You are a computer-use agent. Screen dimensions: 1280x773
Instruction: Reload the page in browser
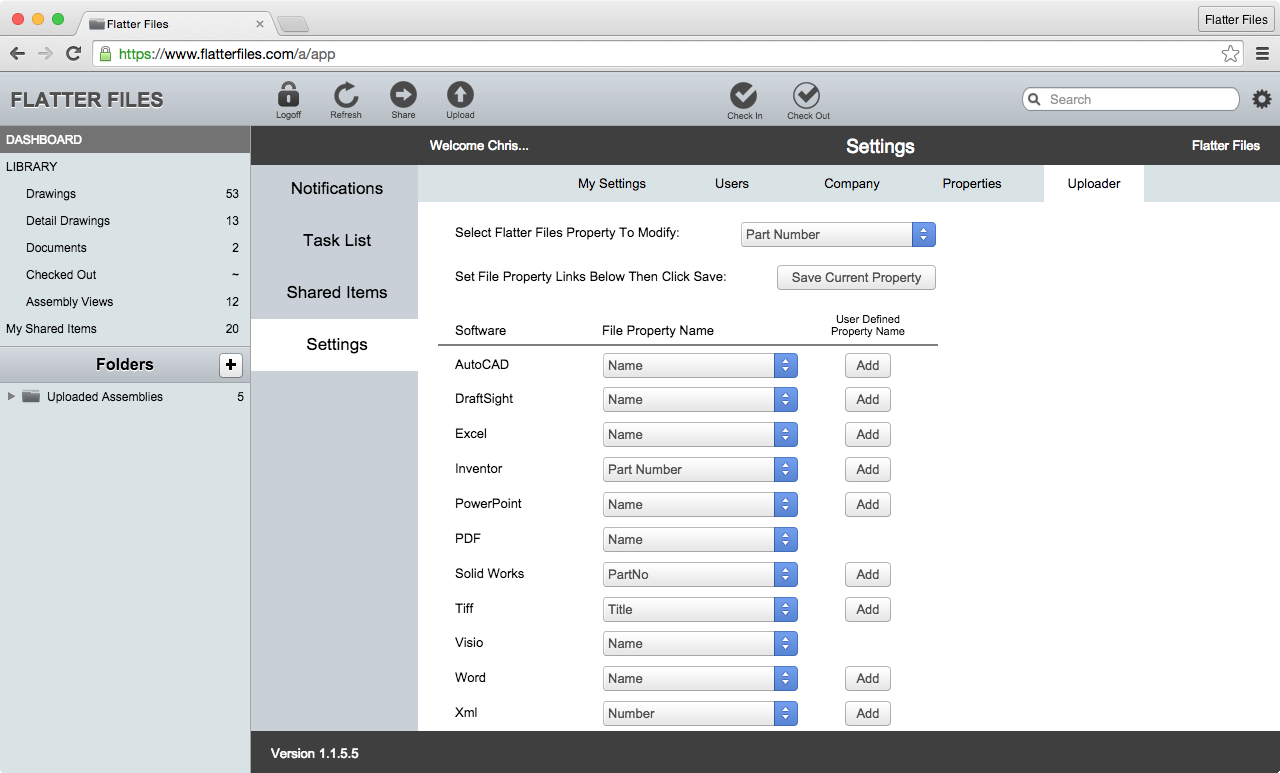click(73, 54)
